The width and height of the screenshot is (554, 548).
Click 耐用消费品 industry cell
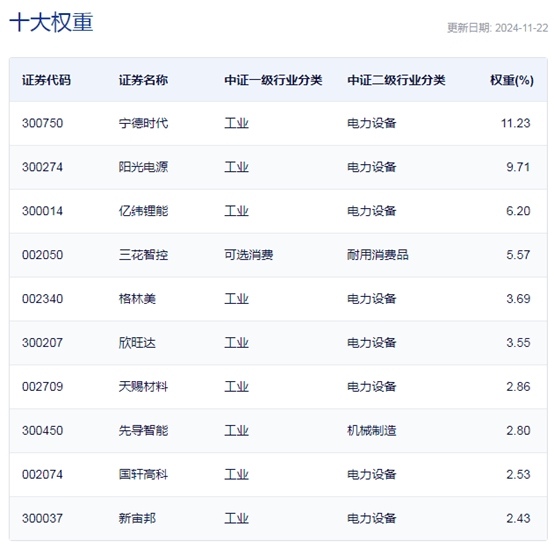[x=378, y=255]
